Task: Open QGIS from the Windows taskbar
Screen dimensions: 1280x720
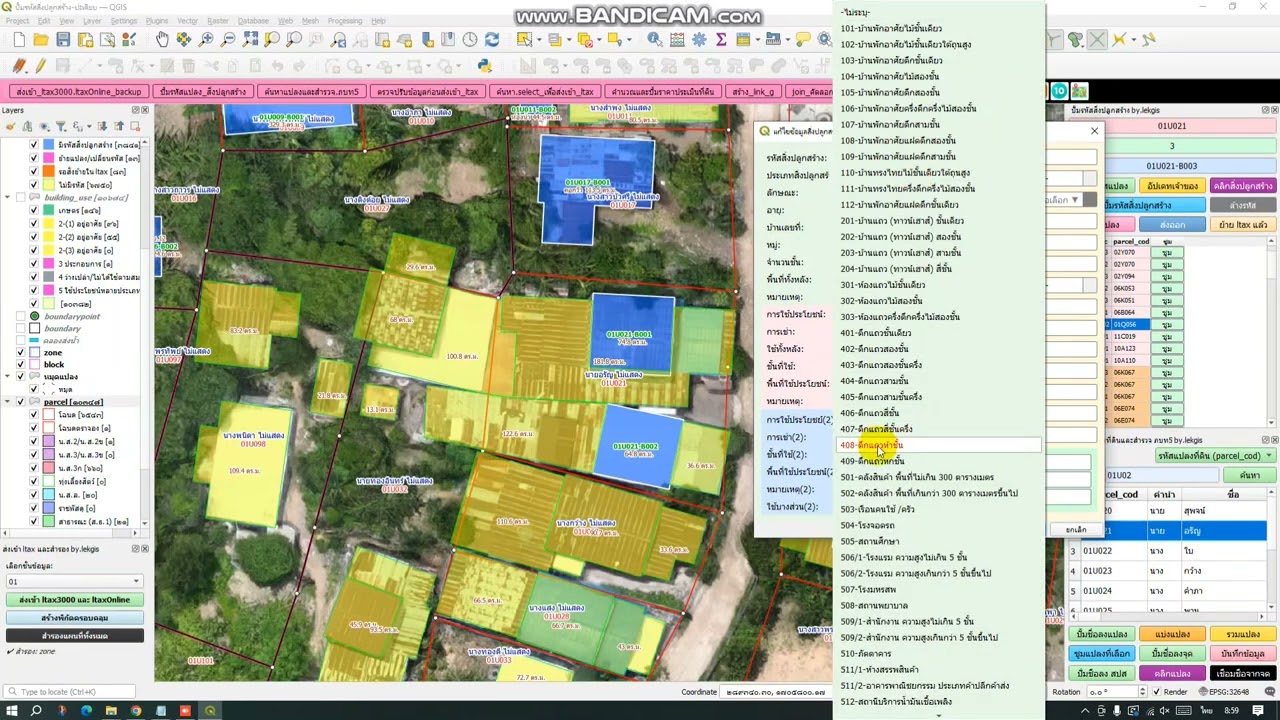Action: click(x=210, y=711)
